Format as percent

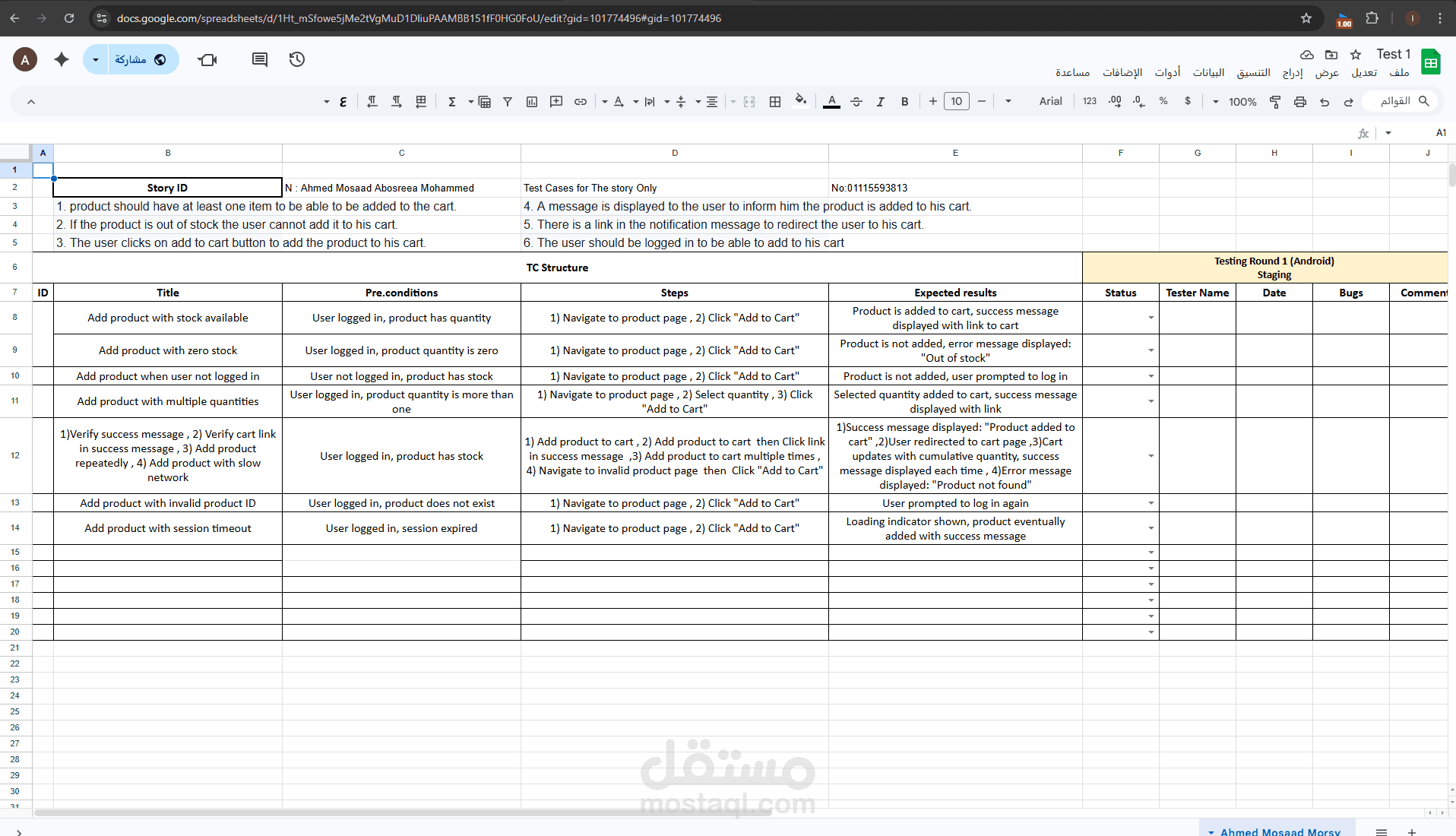1163,101
